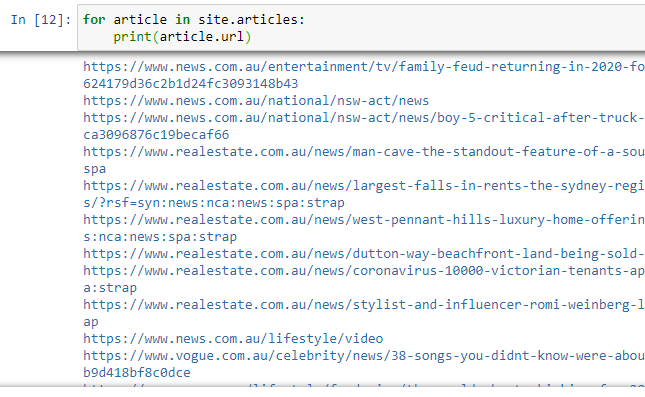Click the family-feud-returning-in-2020 URL line
Viewport: 645px width, 397px height.
pos(364,67)
